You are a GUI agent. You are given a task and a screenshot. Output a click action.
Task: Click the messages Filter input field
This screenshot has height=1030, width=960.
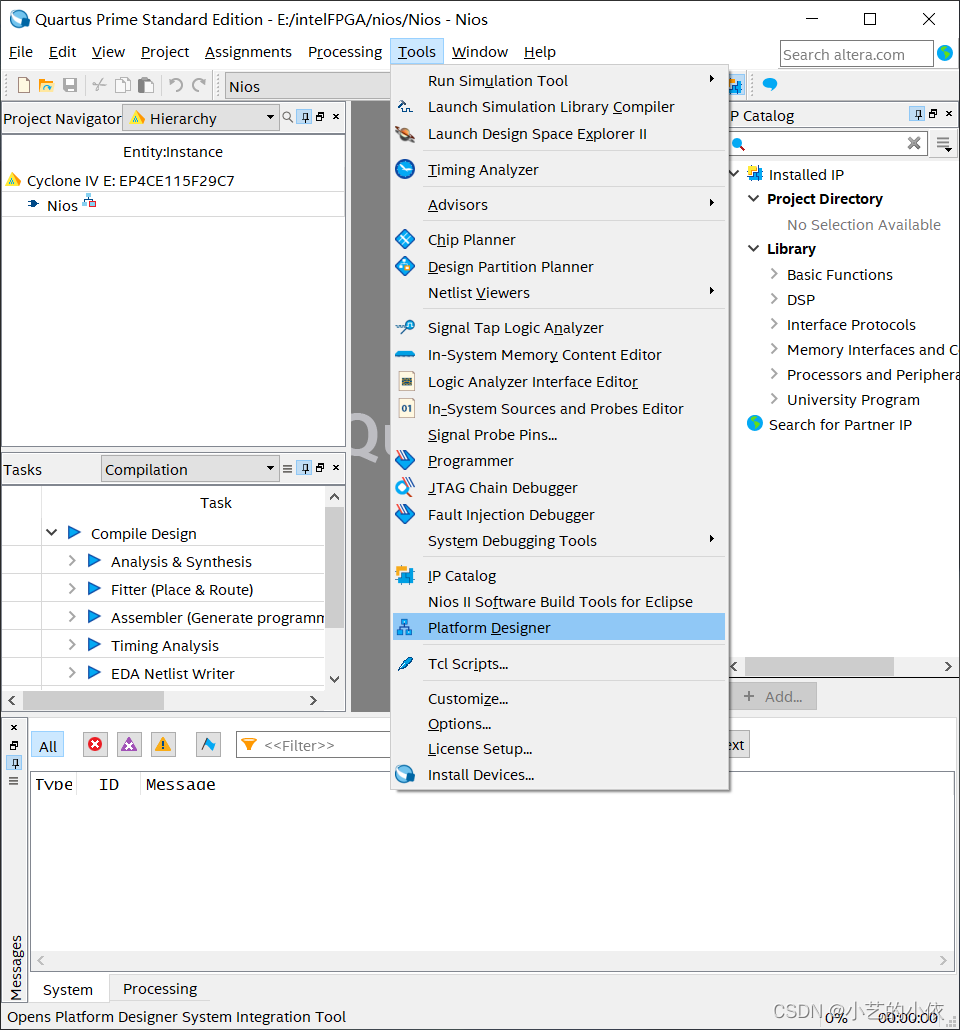314,745
